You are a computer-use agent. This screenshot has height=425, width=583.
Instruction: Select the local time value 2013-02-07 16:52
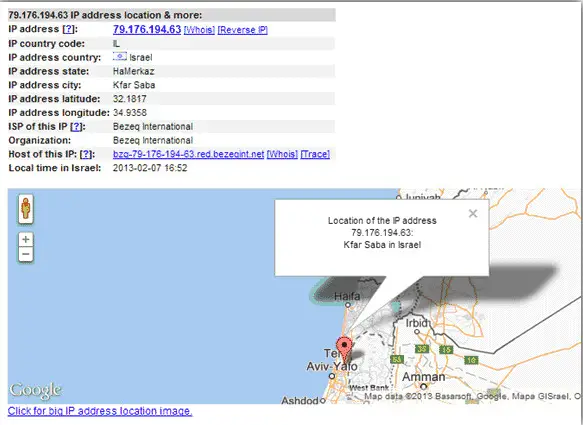coord(150,168)
